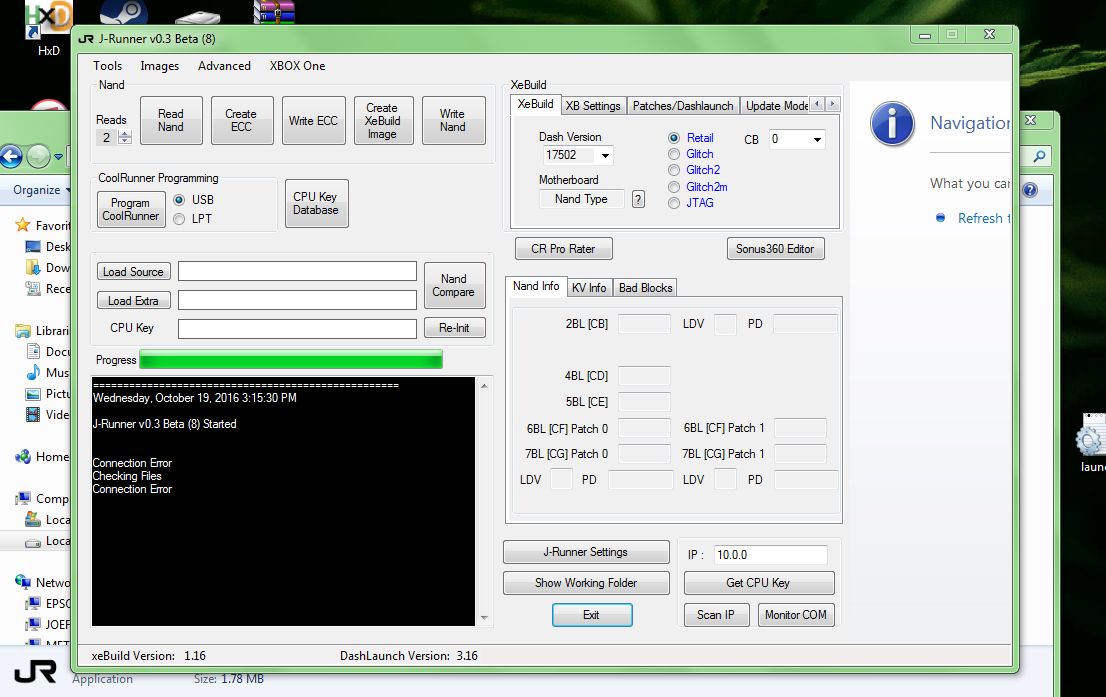
Task: Increase the Nand Reads count
Action: coord(125,134)
